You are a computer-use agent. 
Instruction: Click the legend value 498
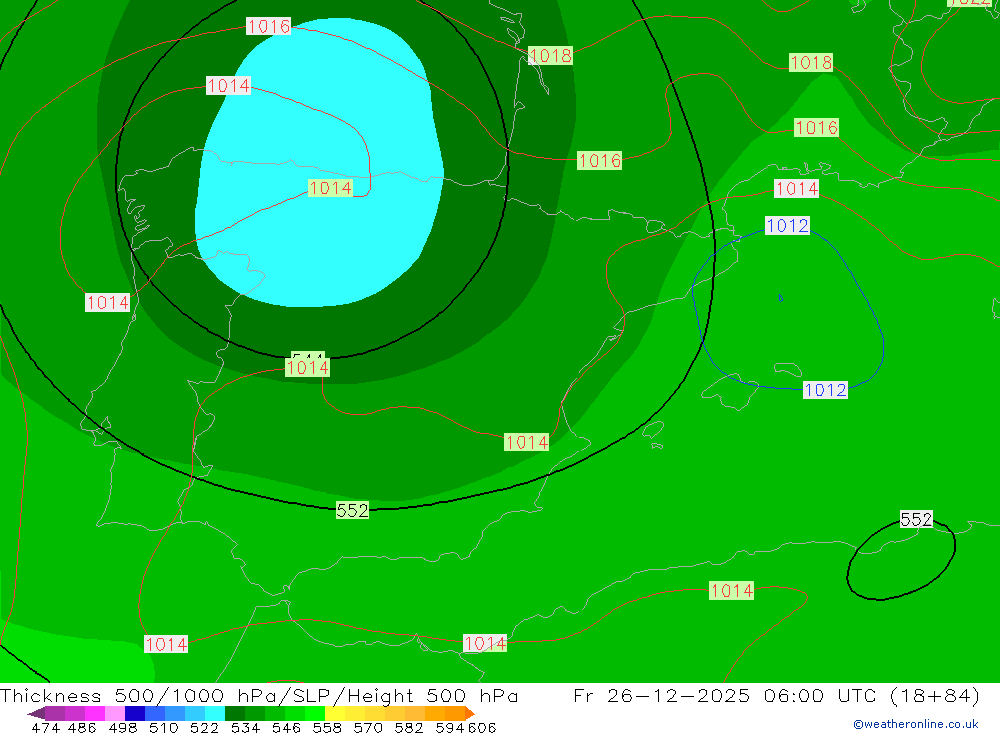tap(122, 727)
